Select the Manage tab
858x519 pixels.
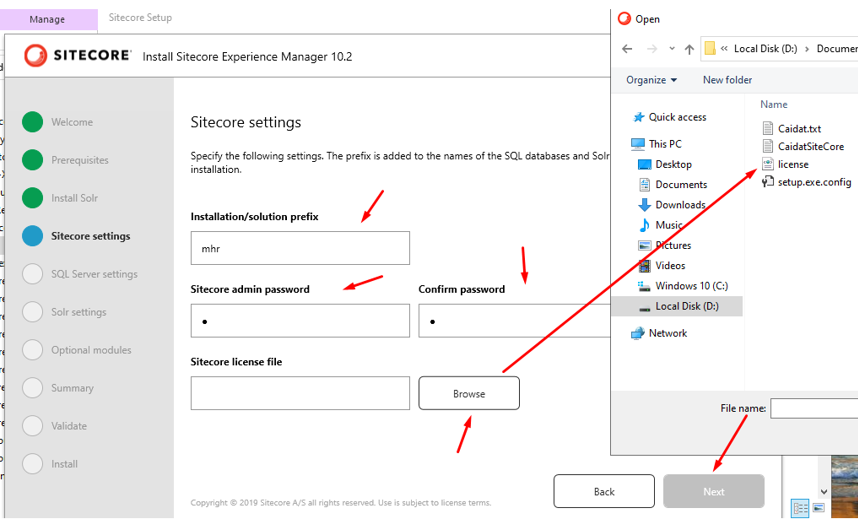point(48,19)
